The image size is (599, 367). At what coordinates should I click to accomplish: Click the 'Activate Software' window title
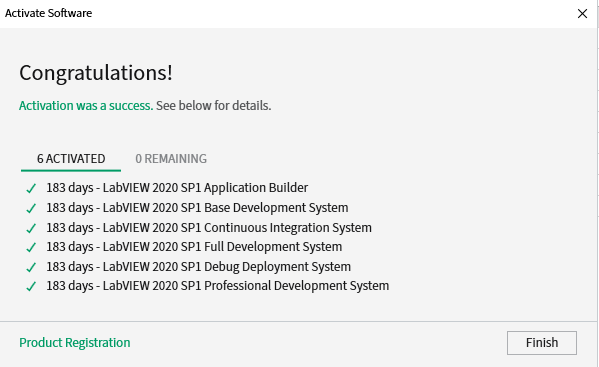pyautogui.click(x=49, y=13)
